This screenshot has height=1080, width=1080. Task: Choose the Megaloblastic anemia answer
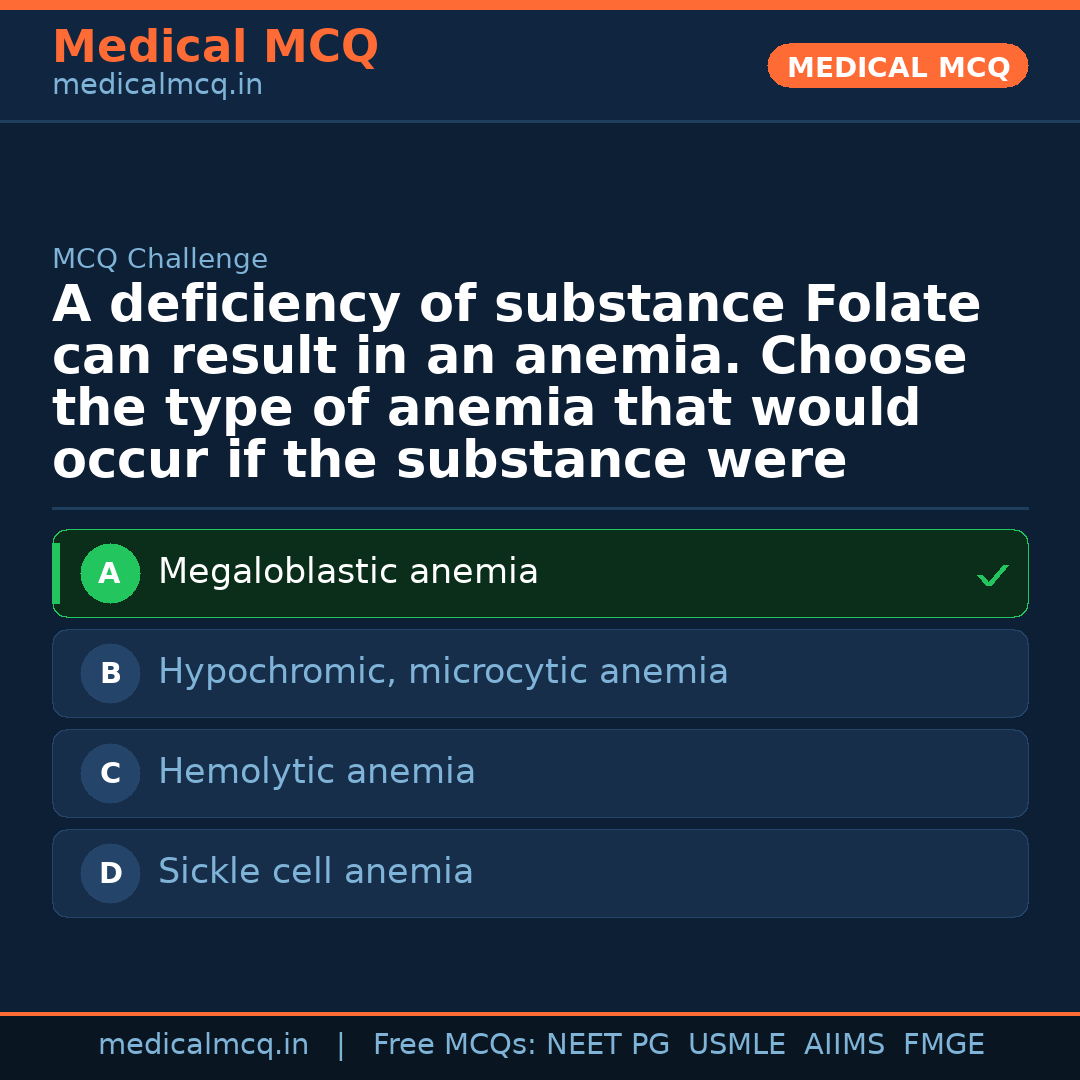pos(348,572)
